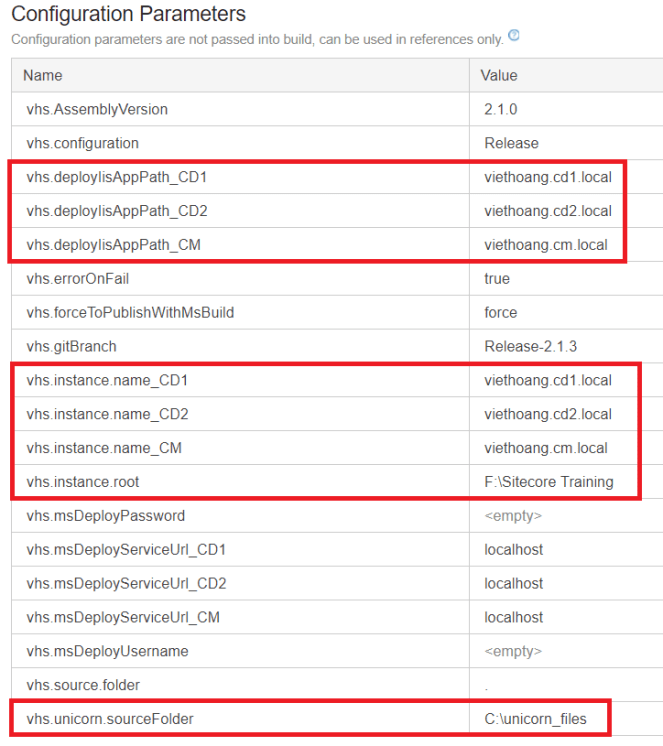This screenshot has height=746, width=663.
Task: Click the Release-2.1.3 git branch value
Action: point(530,347)
